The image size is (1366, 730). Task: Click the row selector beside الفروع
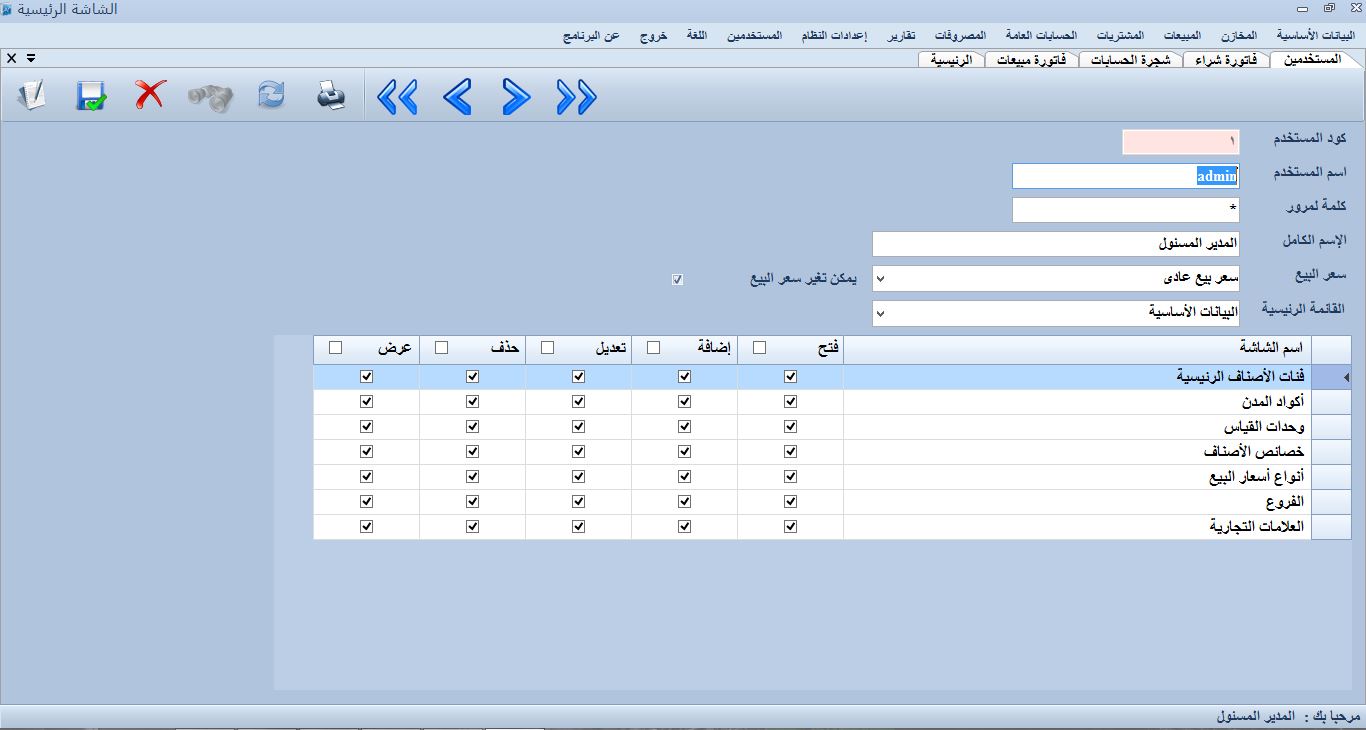coord(1331,502)
